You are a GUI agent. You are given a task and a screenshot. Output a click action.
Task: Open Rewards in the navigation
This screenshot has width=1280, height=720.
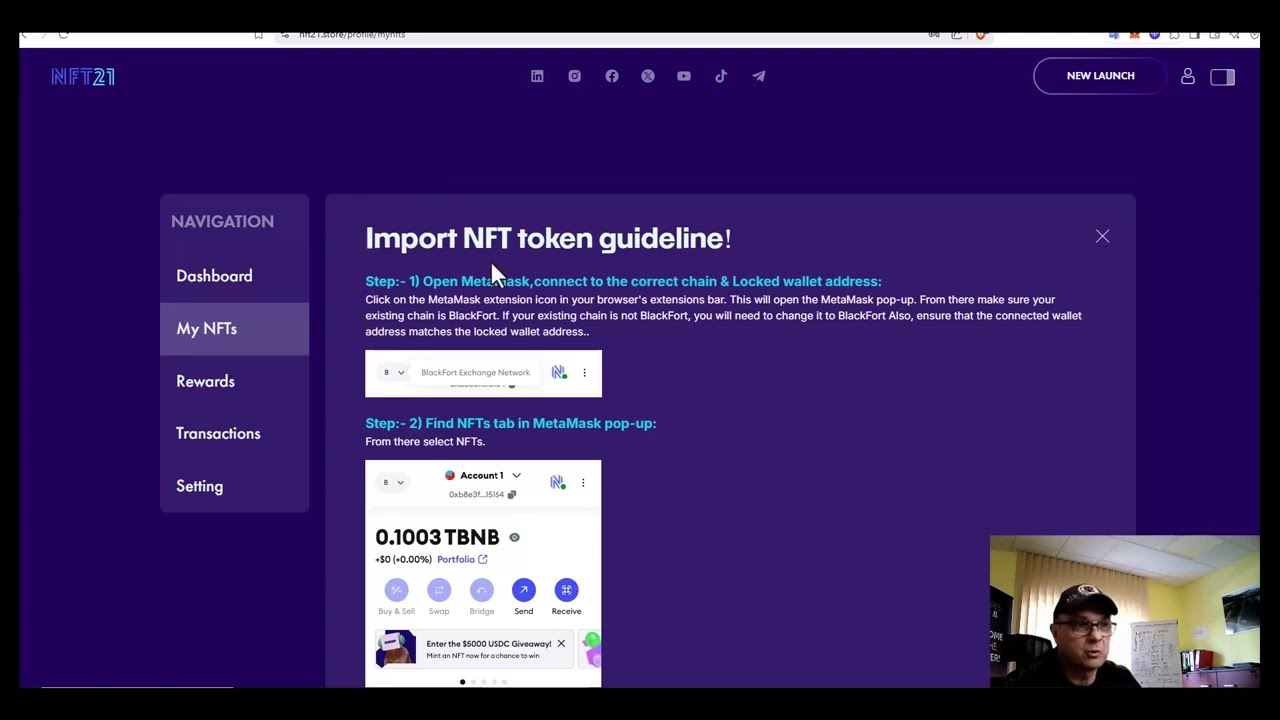[x=205, y=381]
